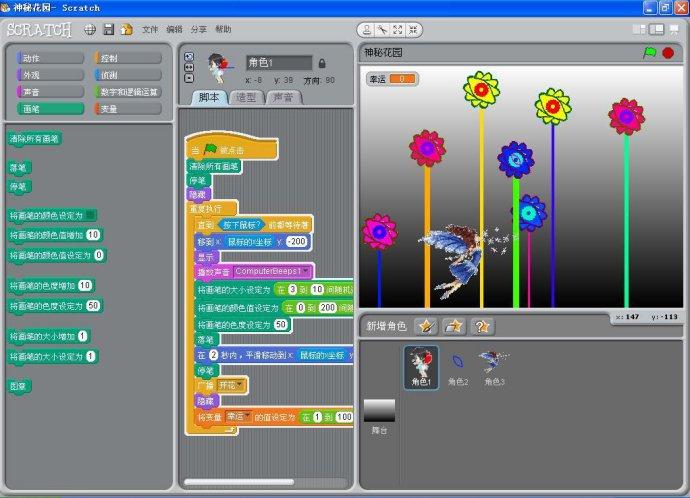Click the 清除所有画笔 palette block

pyautogui.click(x=34, y=139)
